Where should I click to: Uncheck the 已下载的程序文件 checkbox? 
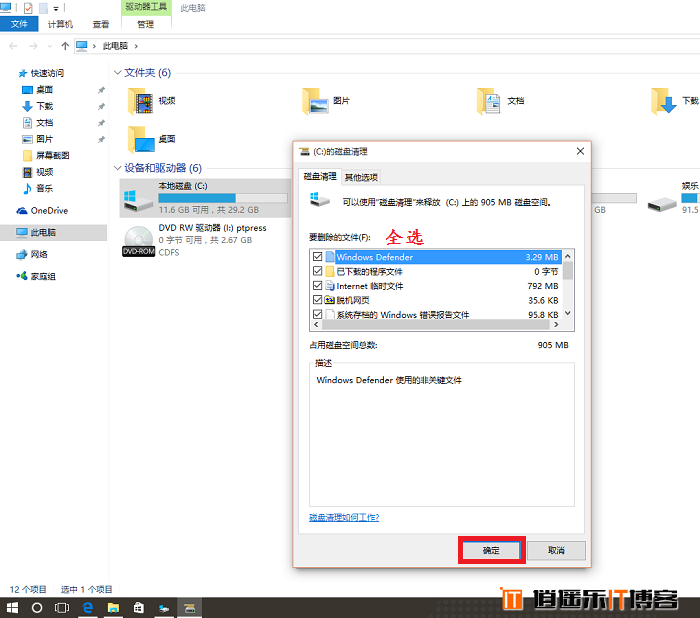tap(317, 271)
